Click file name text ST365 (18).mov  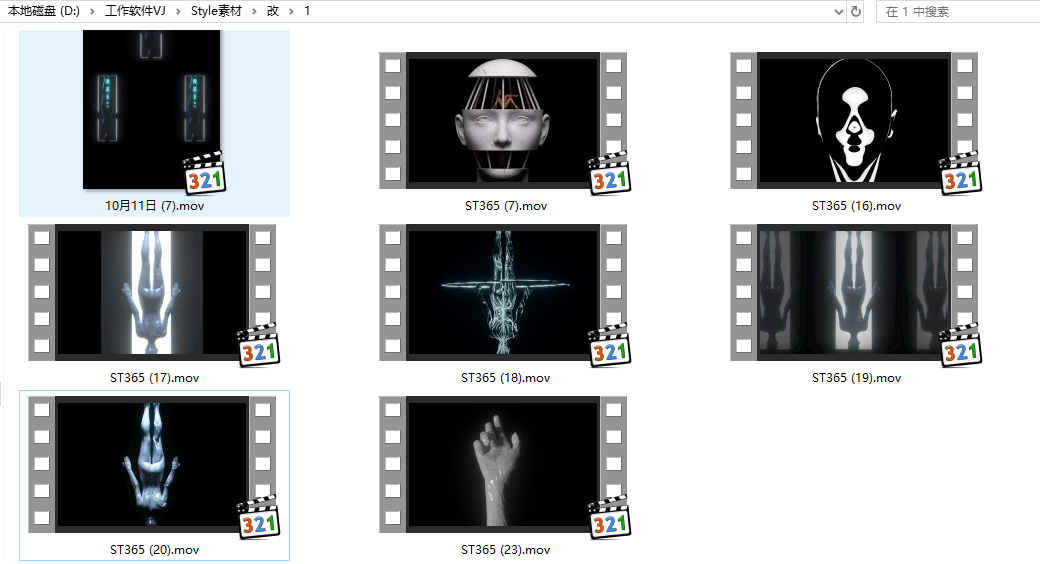click(x=505, y=378)
